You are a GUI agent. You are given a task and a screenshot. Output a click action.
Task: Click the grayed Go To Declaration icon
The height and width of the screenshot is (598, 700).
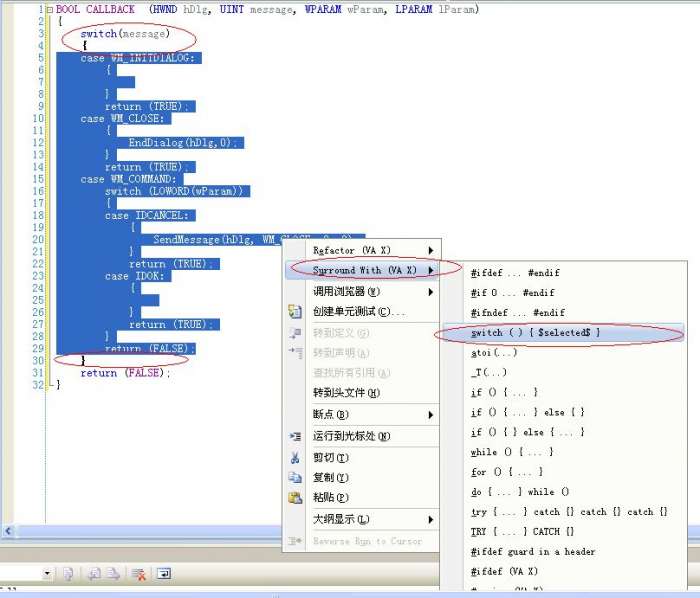295,353
